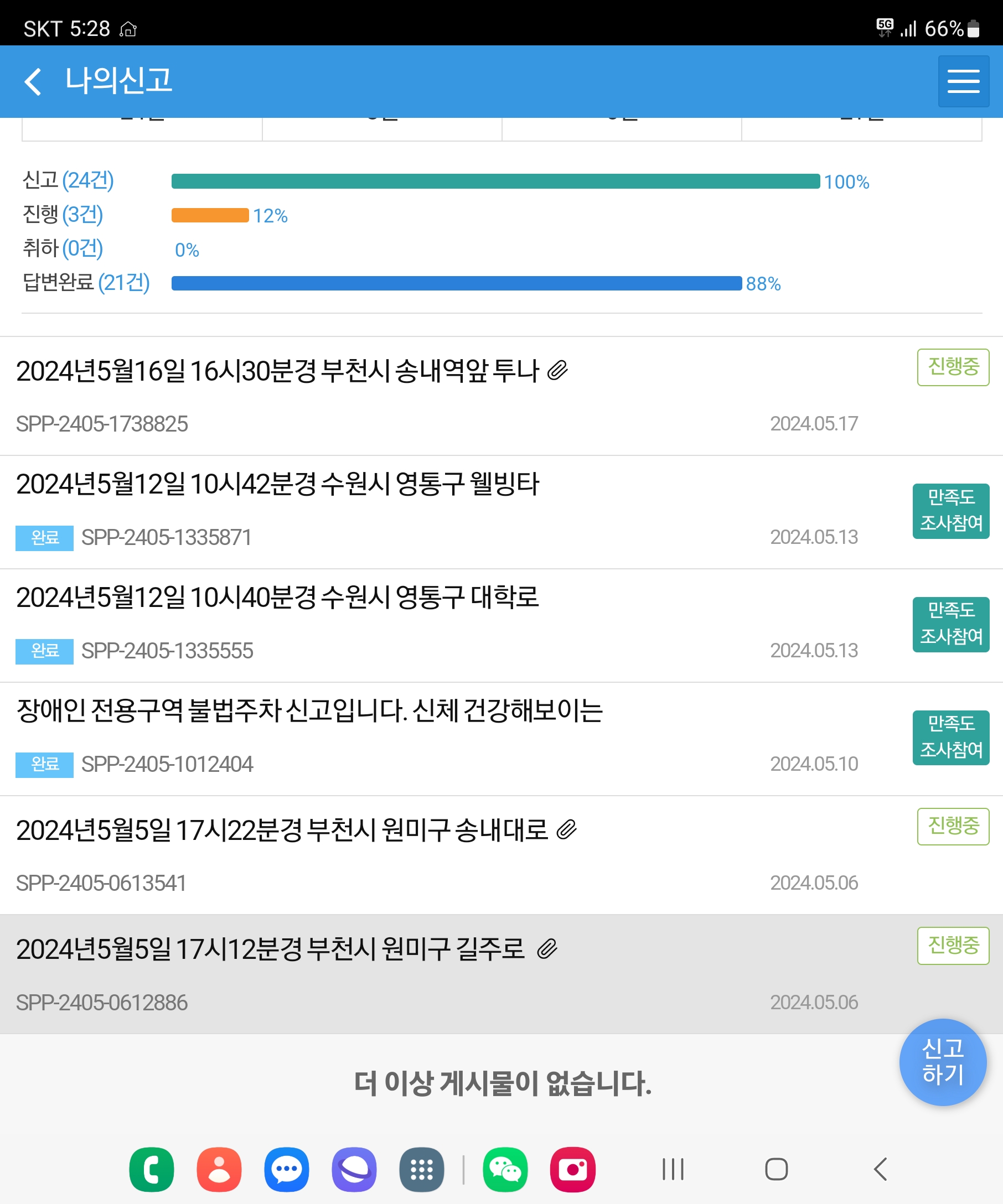Open the hamburger menu

(x=964, y=81)
